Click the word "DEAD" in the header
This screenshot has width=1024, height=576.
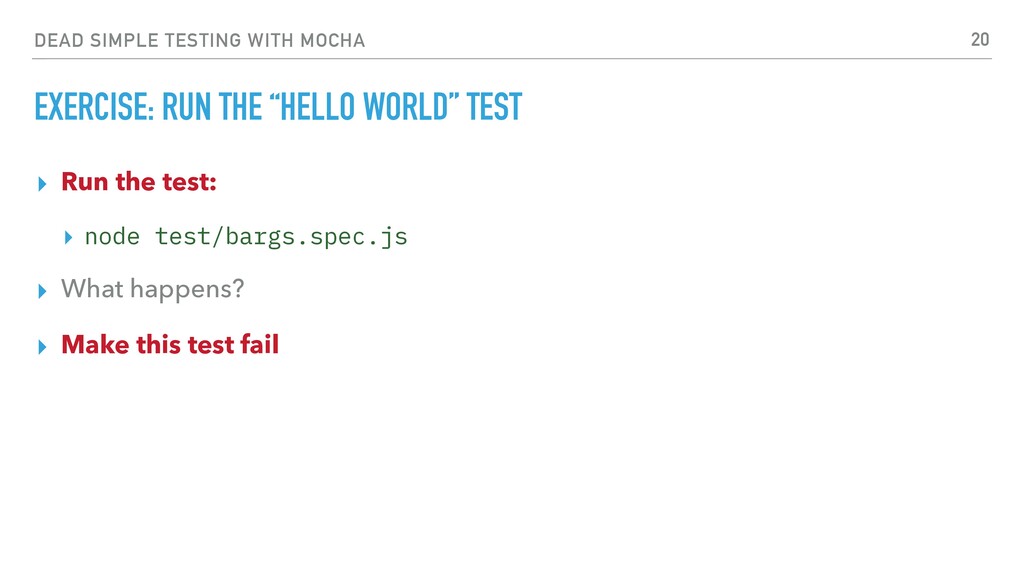pyautogui.click(x=59, y=40)
